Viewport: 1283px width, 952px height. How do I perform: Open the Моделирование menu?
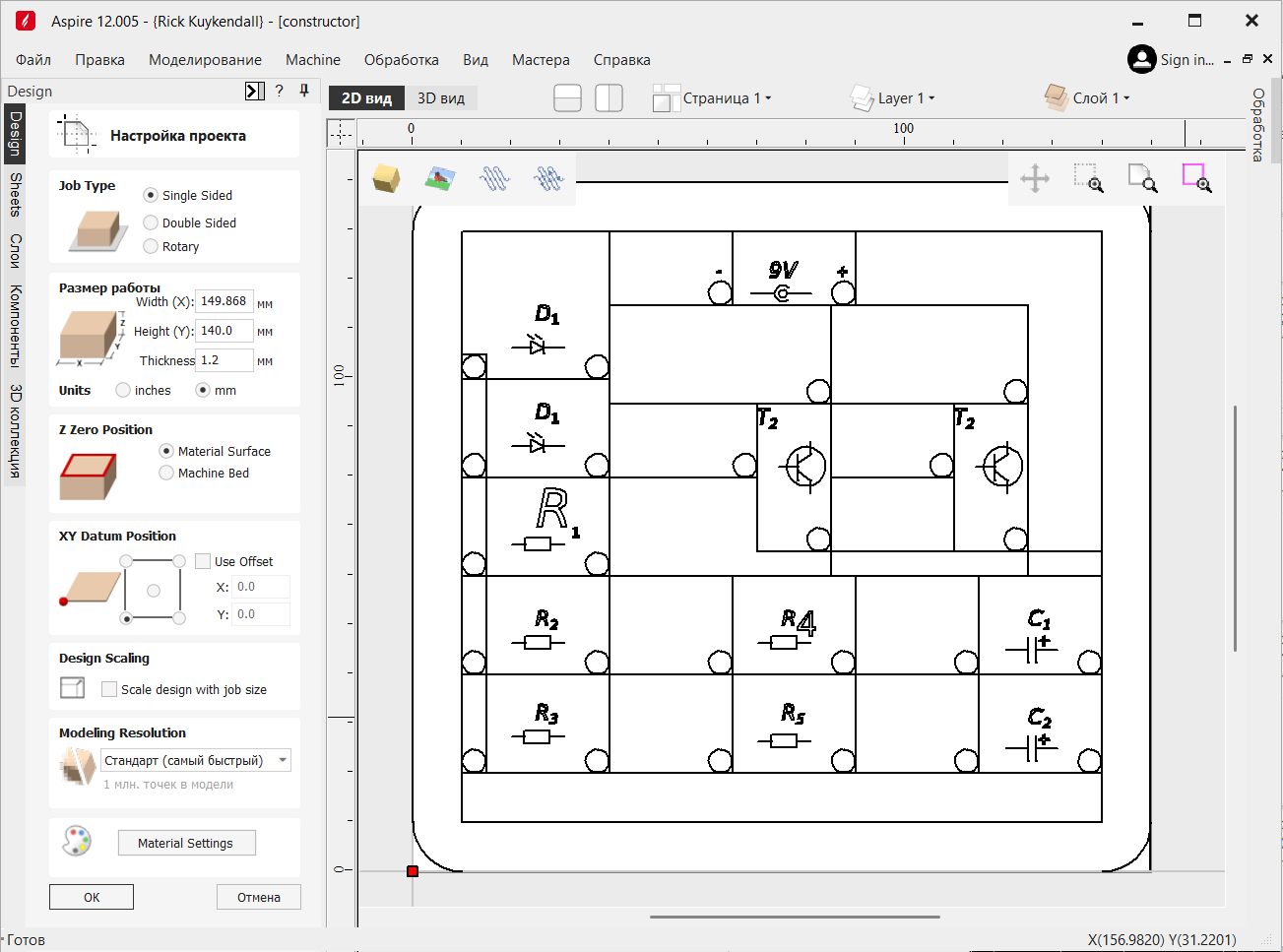(205, 59)
